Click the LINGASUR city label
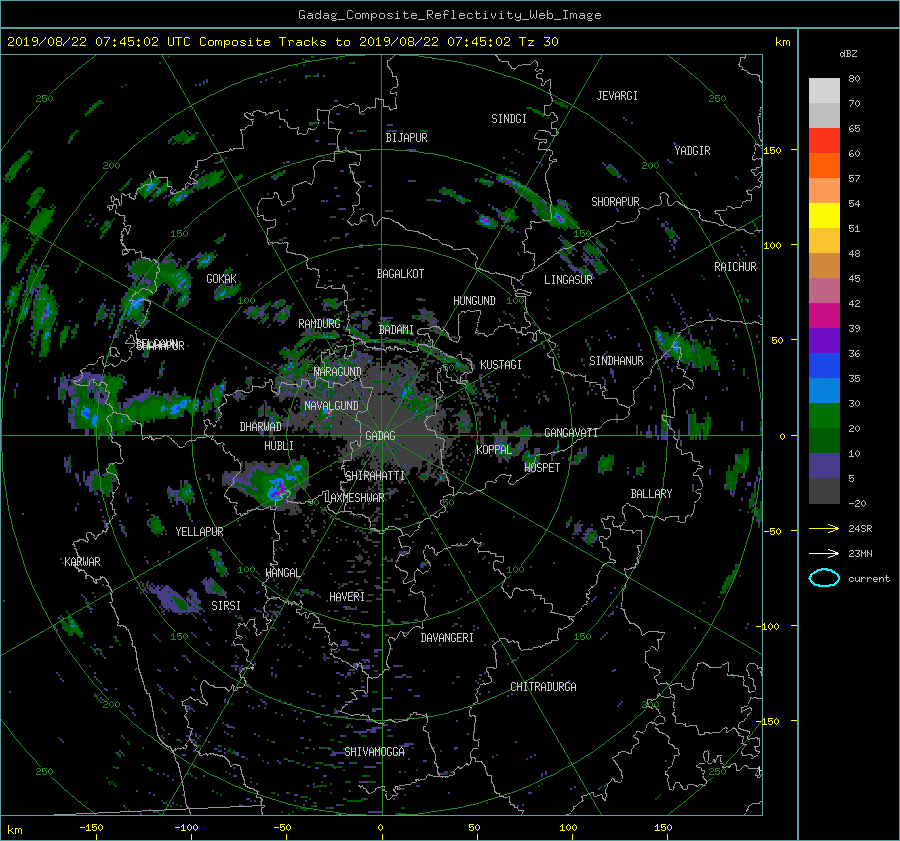 [568, 280]
